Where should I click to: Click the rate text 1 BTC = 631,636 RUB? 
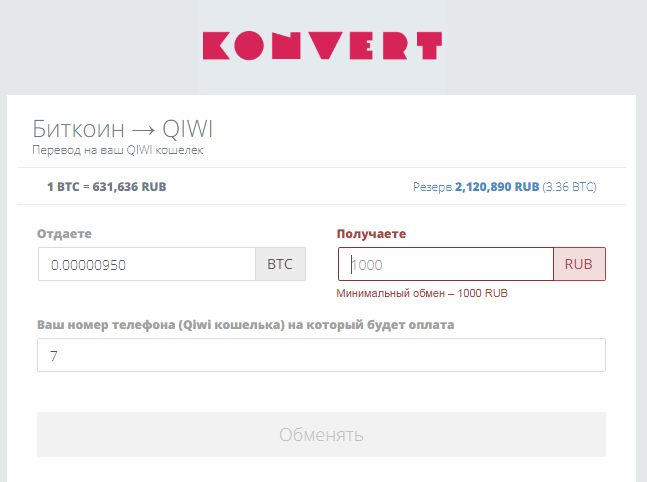point(107,187)
